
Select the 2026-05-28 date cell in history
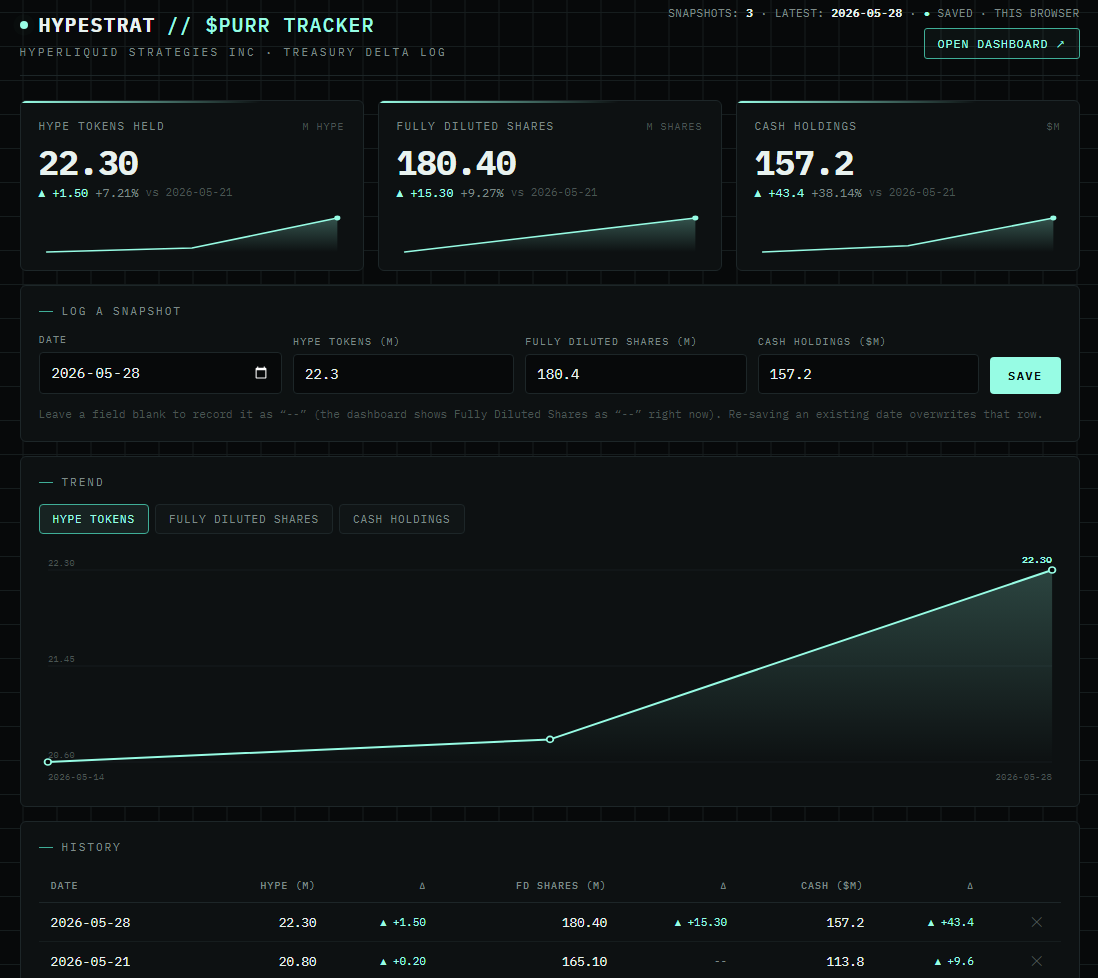point(90,923)
